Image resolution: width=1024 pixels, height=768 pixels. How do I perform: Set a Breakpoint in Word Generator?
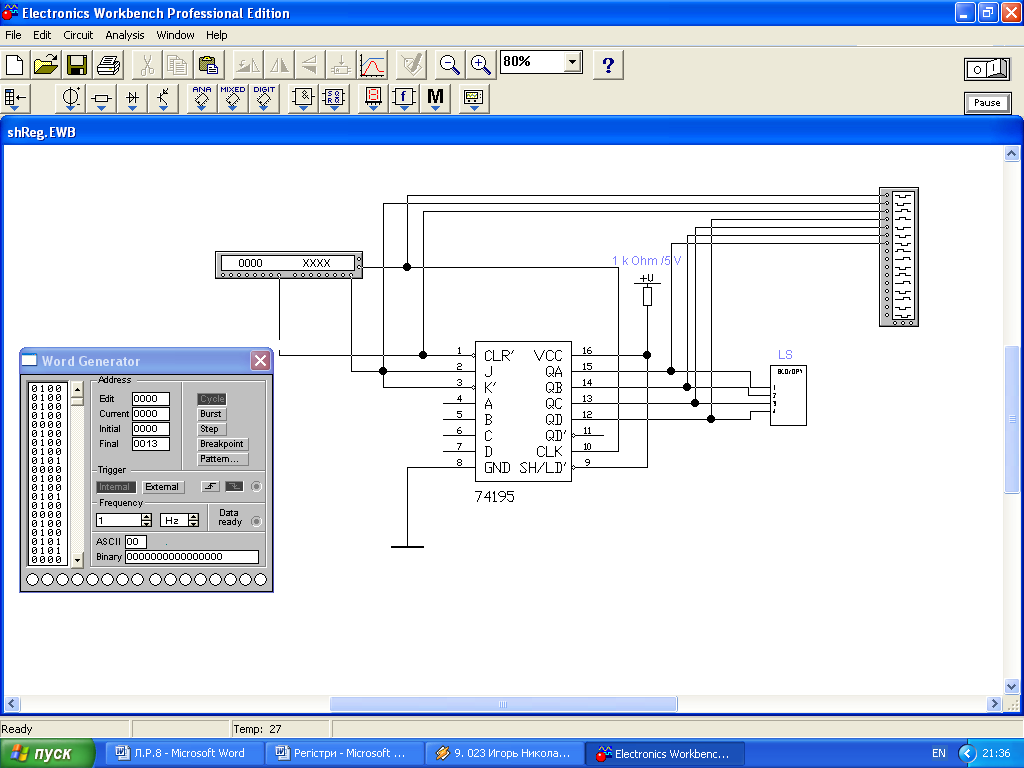(x=222, y=443)
